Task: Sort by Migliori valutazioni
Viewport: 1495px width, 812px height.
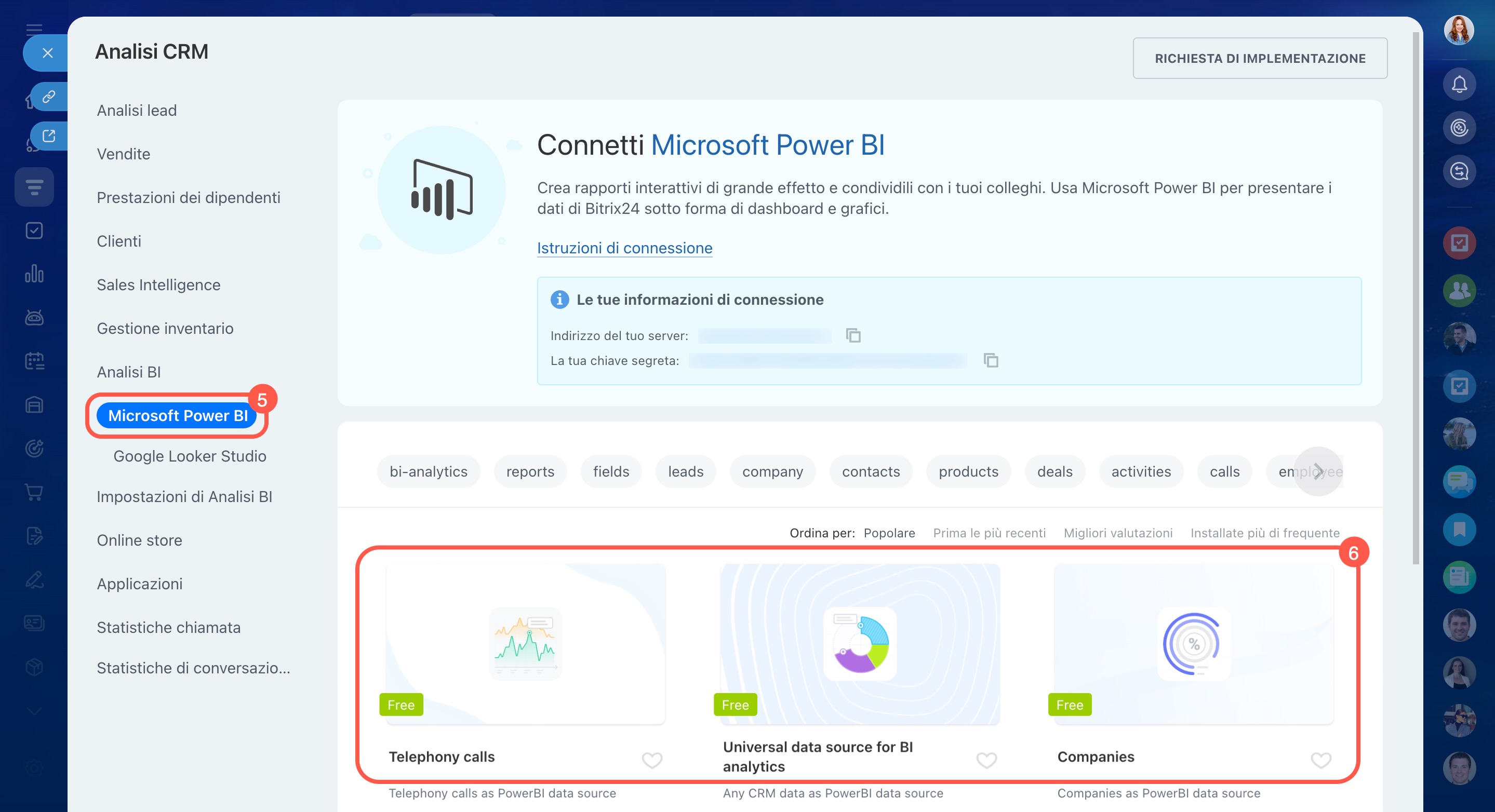Action: [1117, 533]
